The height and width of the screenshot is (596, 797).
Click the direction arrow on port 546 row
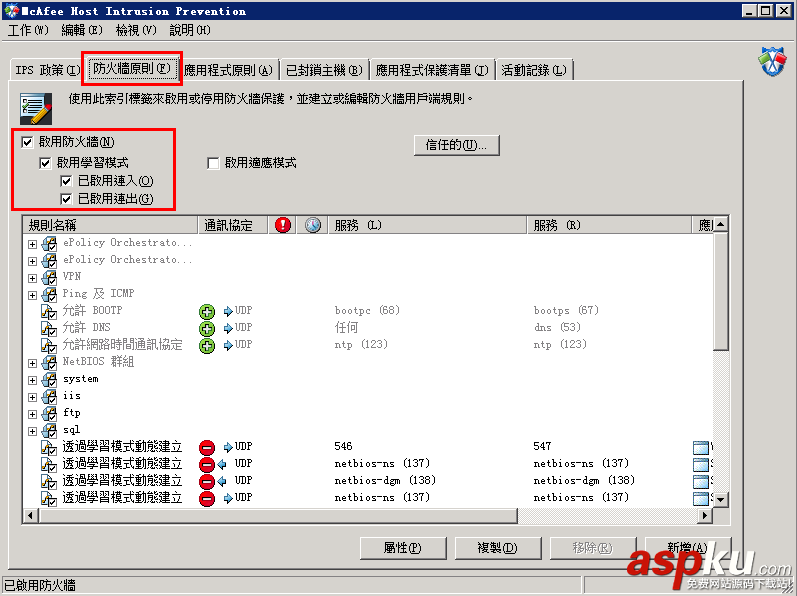click(228, 447)
